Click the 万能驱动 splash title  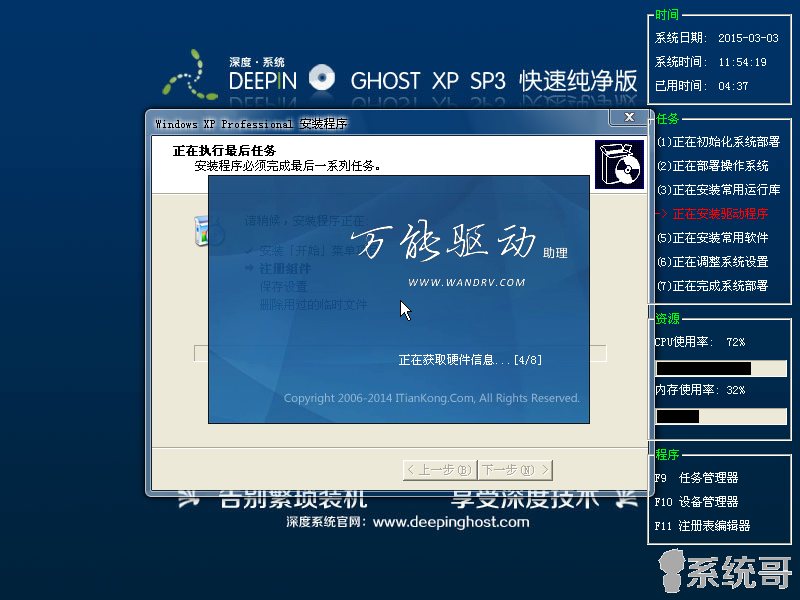pos(444,241)
